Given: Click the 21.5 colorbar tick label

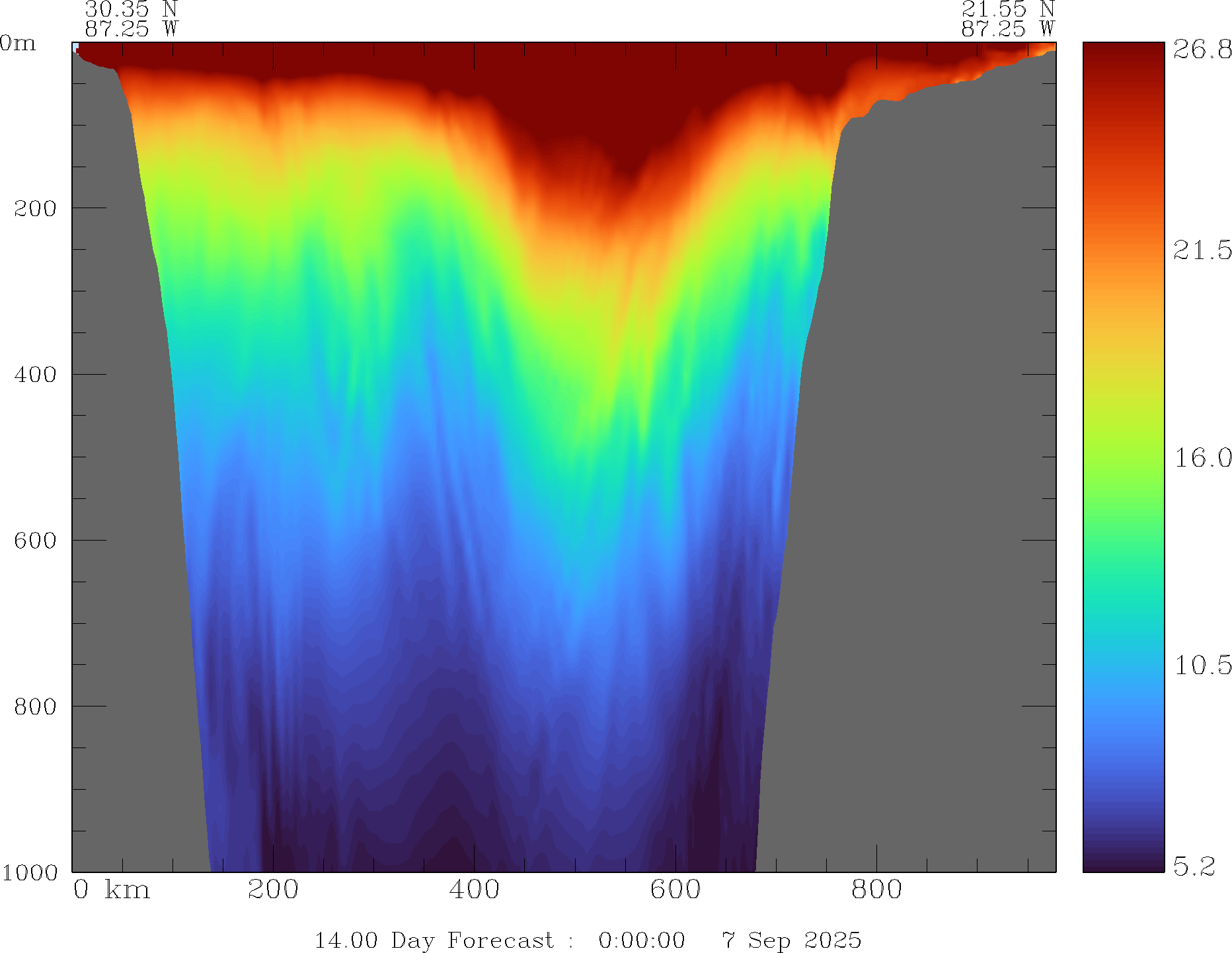Looking at the screenshot, I should [x=1202, y=250].
